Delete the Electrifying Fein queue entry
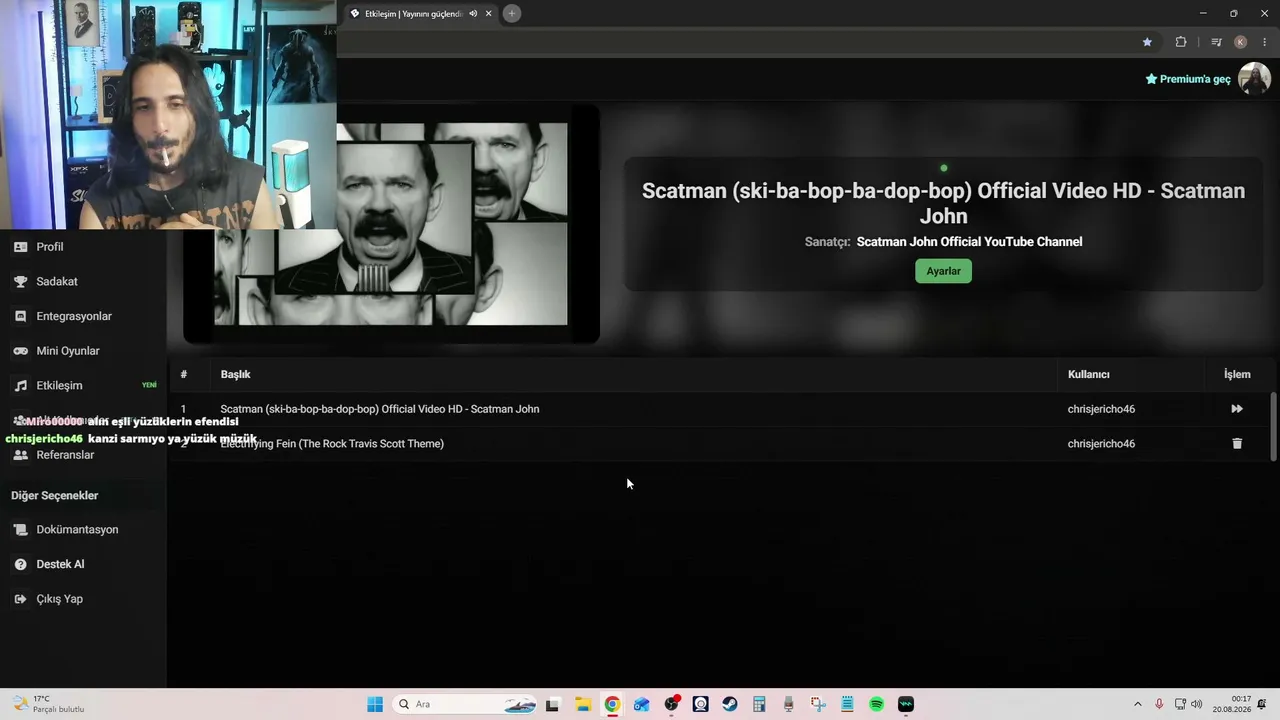 [x=1237, y=443]
